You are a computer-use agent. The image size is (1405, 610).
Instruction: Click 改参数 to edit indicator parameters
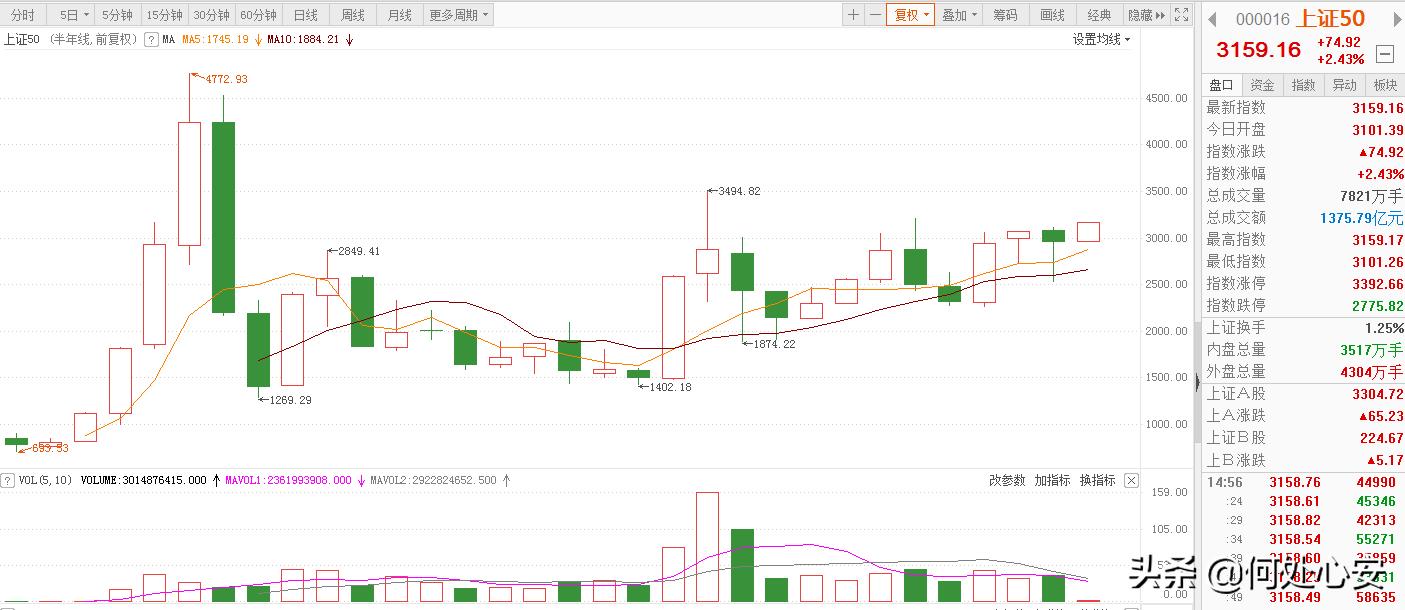click(x=1007, y=480)
